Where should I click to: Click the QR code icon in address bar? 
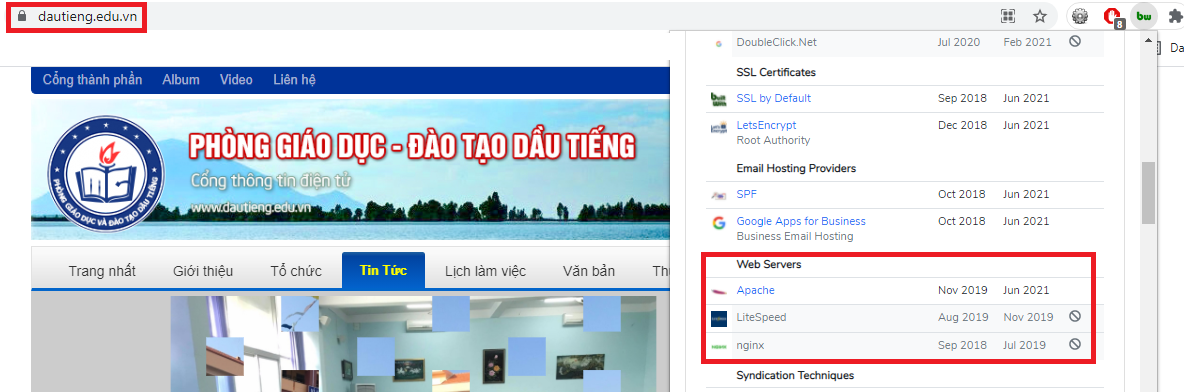pyautogui.click(x=1008, y=16)
